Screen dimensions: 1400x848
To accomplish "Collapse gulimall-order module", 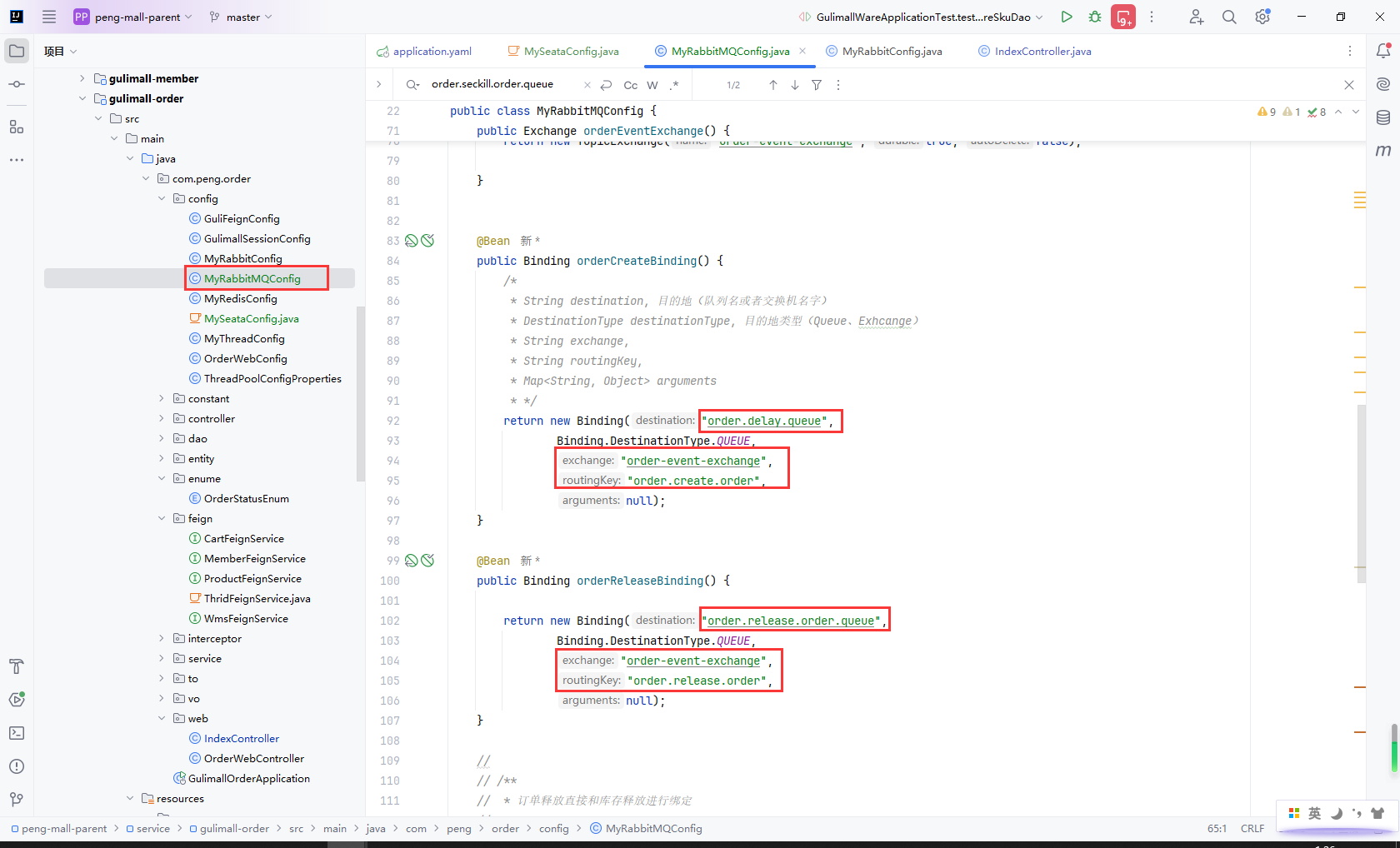I will click(x=82, y=98).
